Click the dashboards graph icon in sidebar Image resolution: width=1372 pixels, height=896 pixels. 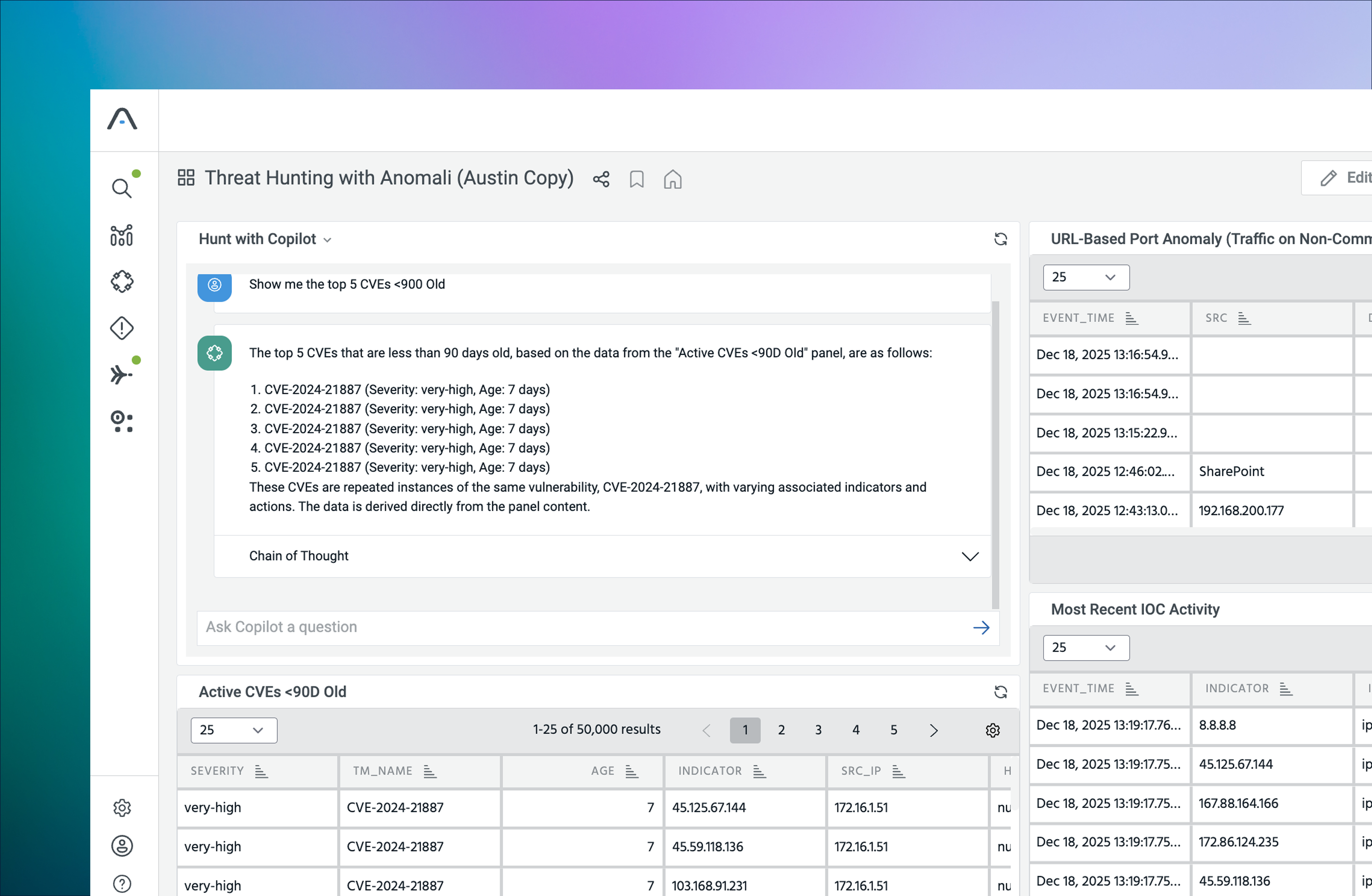pyautogui.click(x=121, y=235)
